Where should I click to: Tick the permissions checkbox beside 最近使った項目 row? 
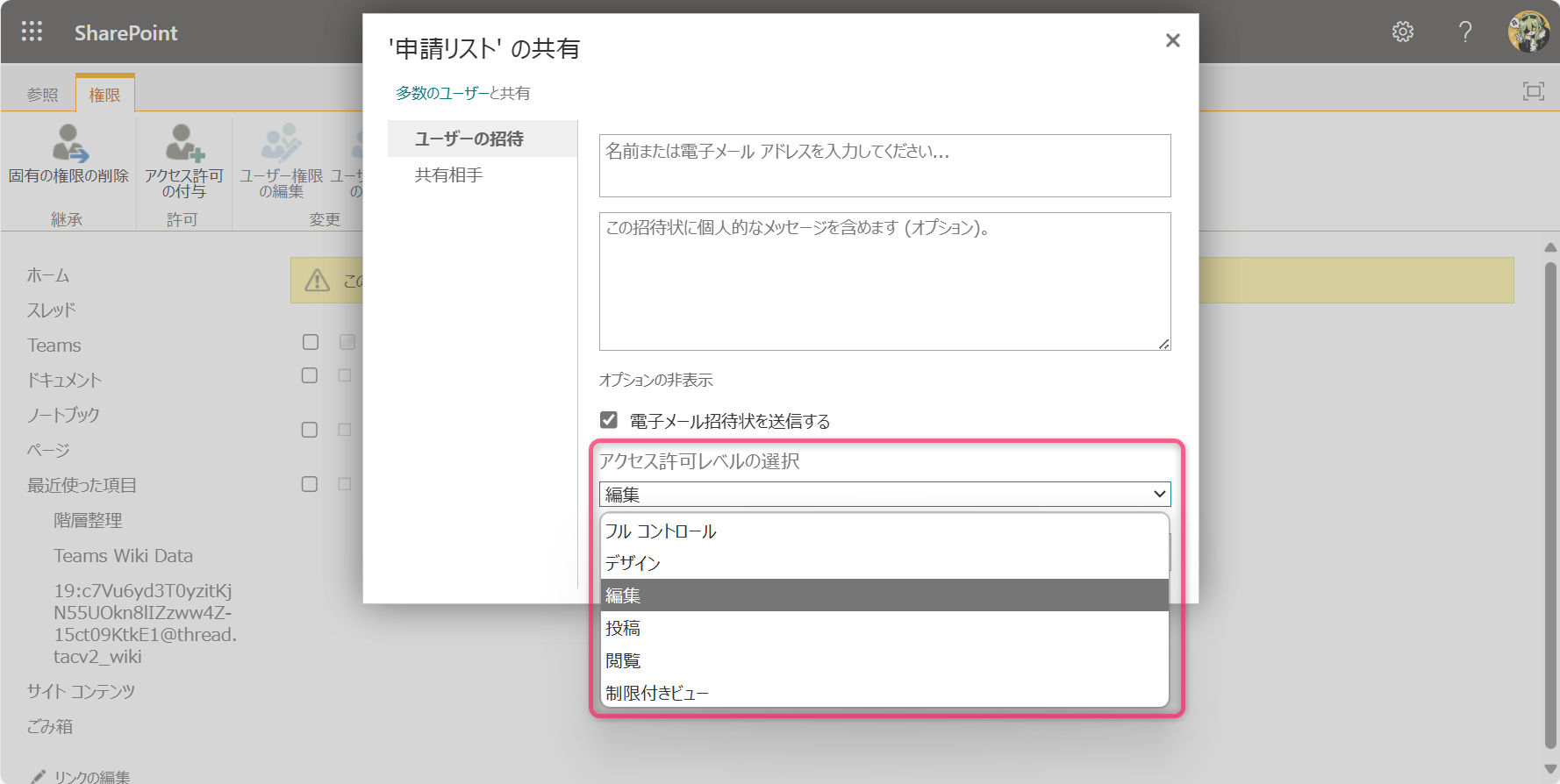pos(310,484)
